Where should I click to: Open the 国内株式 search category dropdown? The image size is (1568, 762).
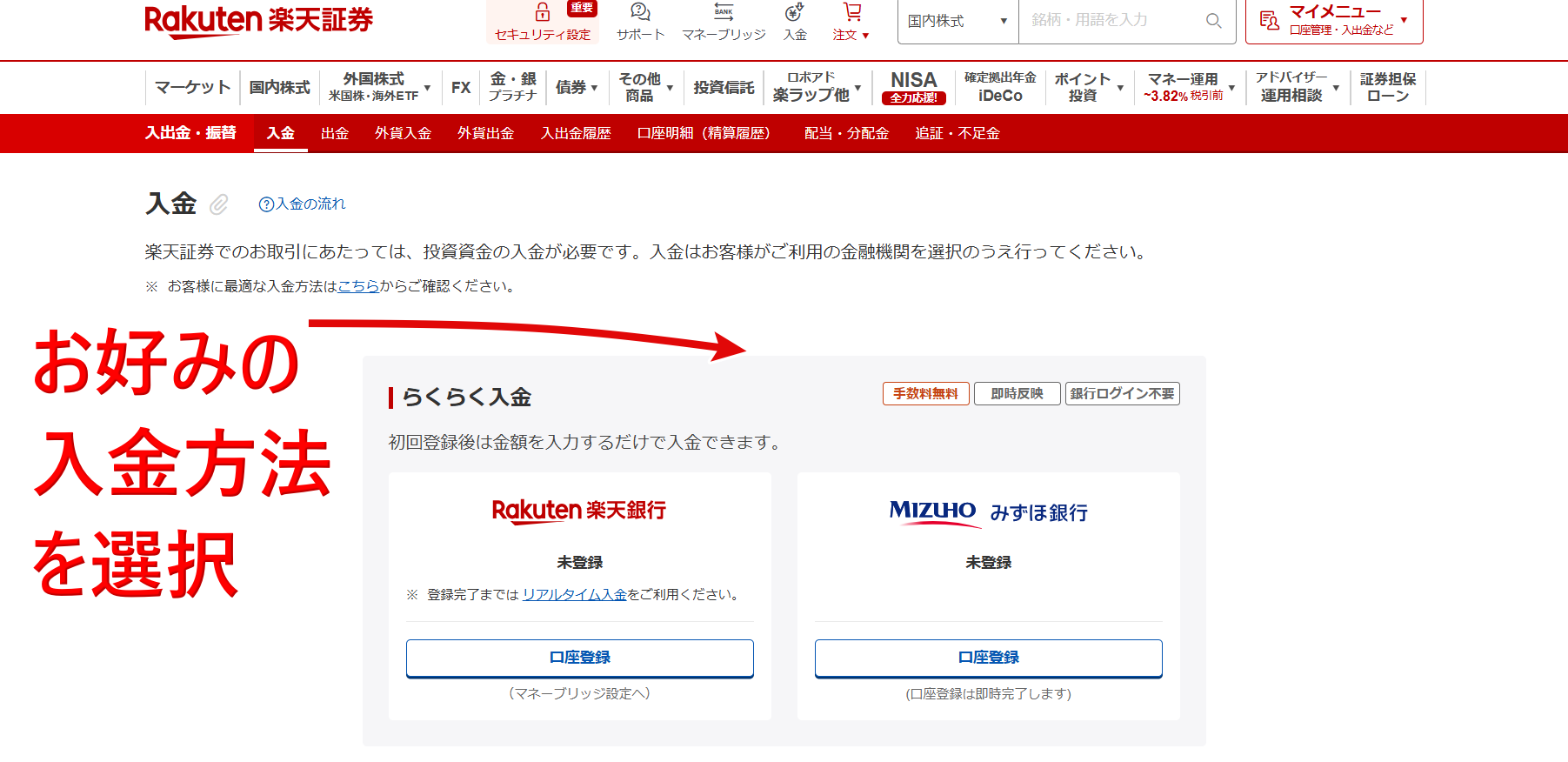pyautogui.click(x=957, y=21)
